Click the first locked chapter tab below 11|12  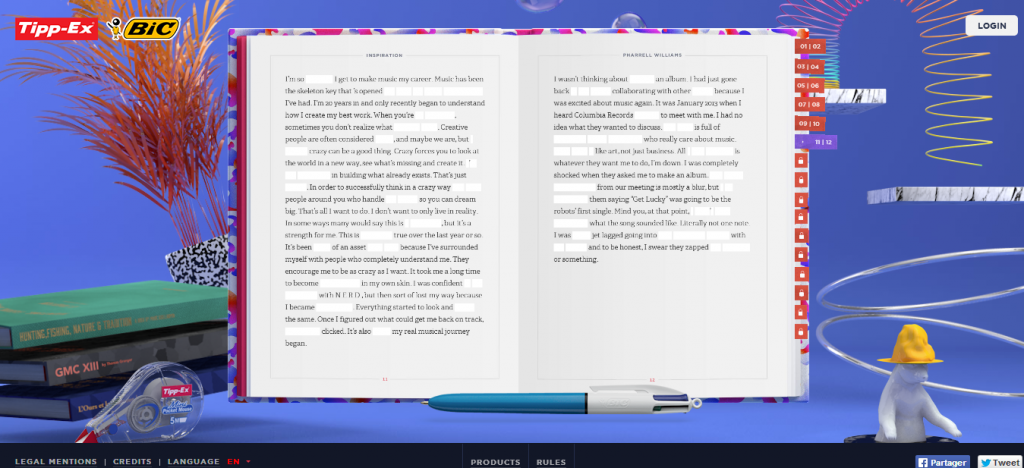(801, 162)
